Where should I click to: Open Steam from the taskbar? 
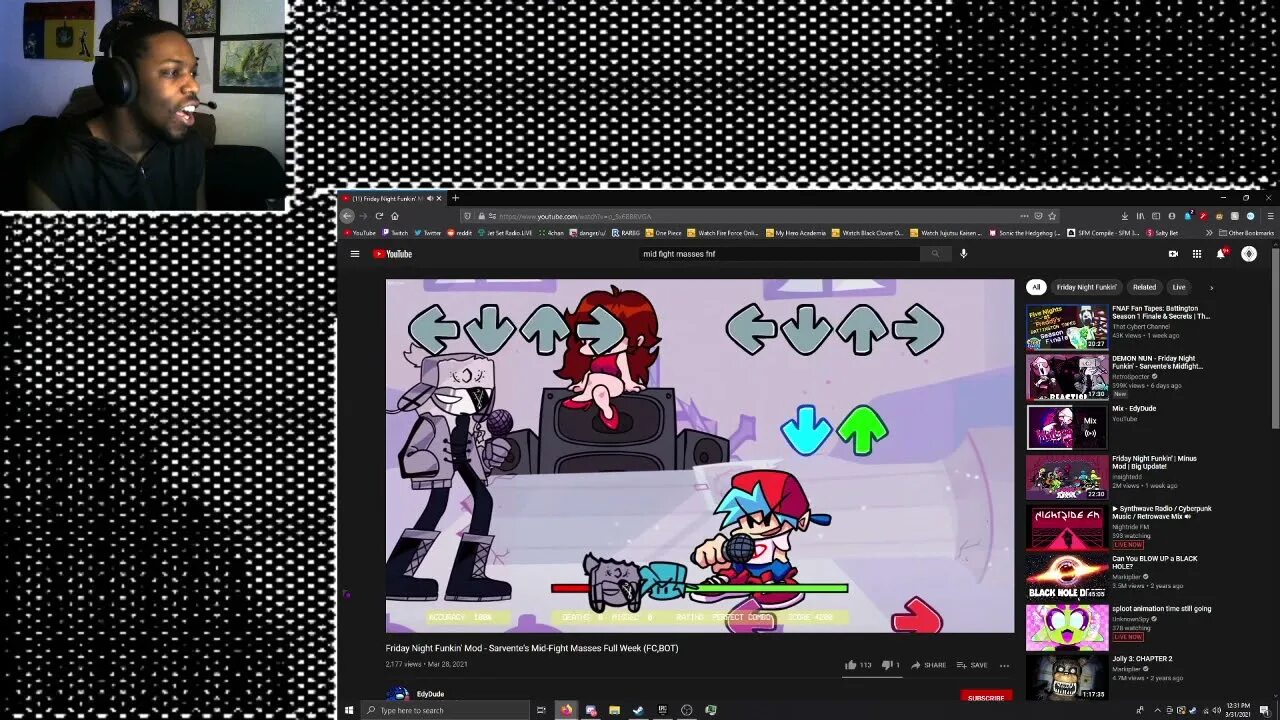638,710
